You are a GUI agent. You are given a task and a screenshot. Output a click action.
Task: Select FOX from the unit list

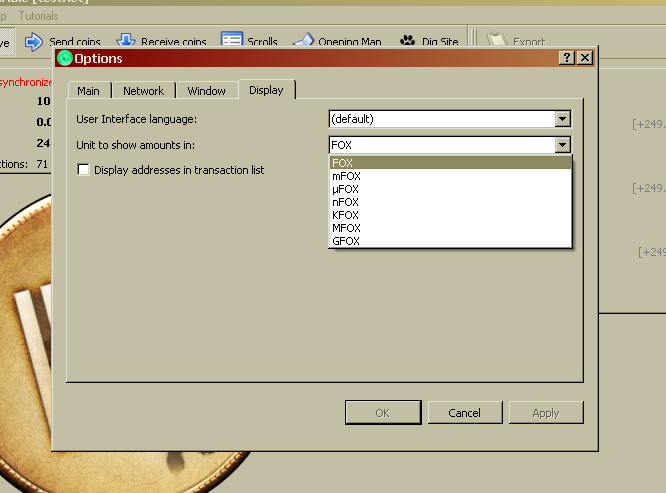[x=450, y=163]
